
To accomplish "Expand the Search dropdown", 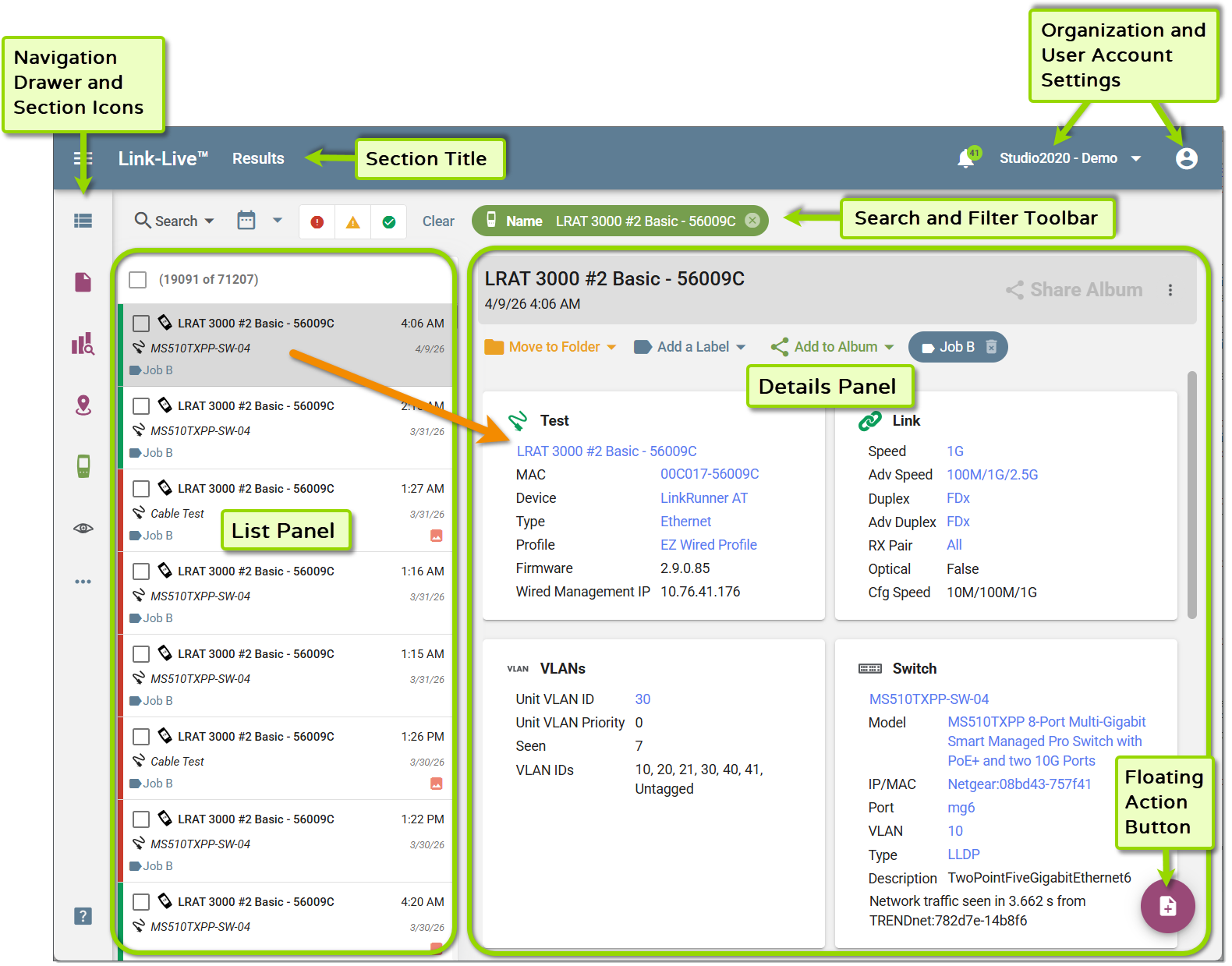I will (x=175, y=221).
